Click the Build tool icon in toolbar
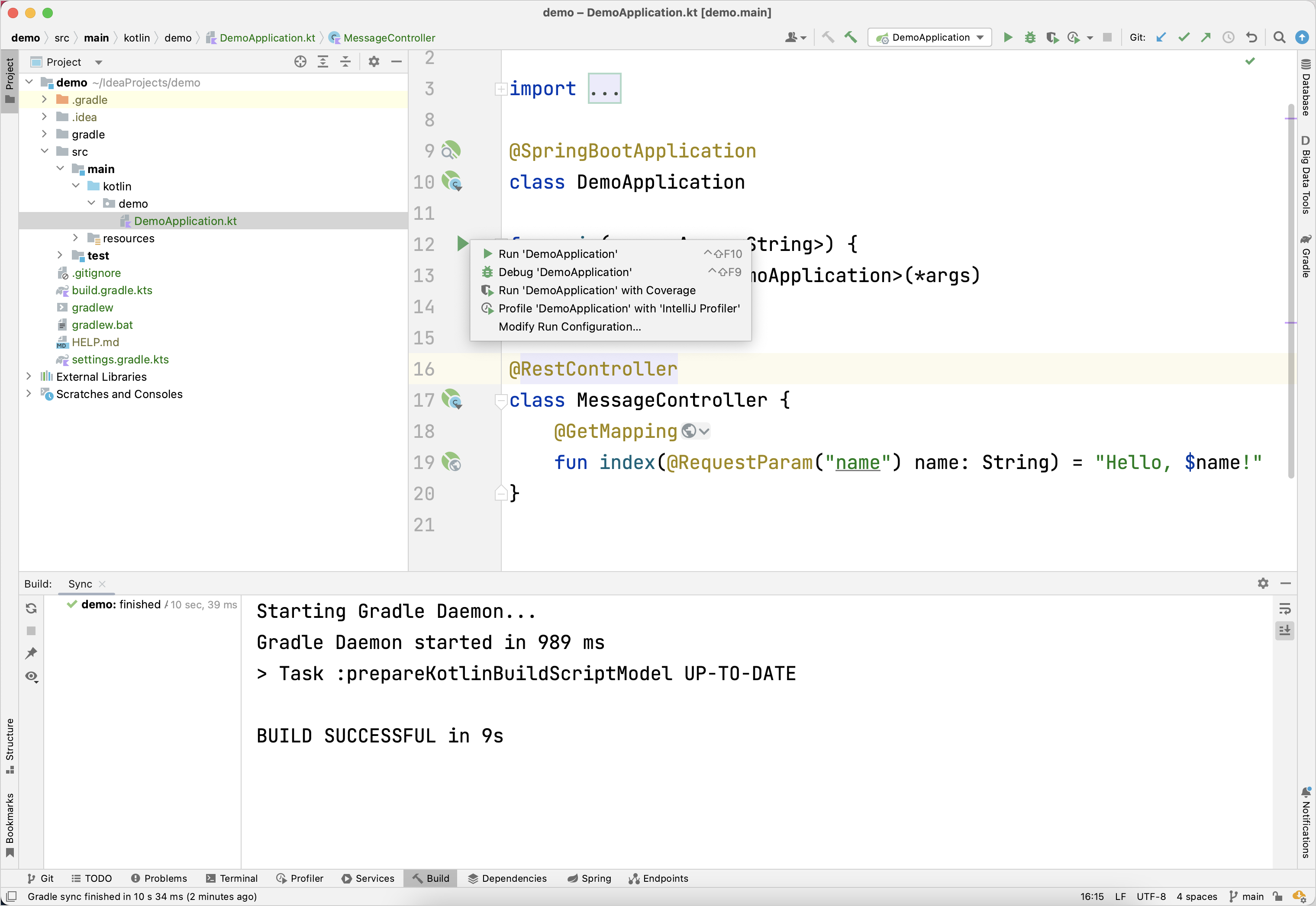Viewport: 1316px width, 906px height. coord(849,38)
